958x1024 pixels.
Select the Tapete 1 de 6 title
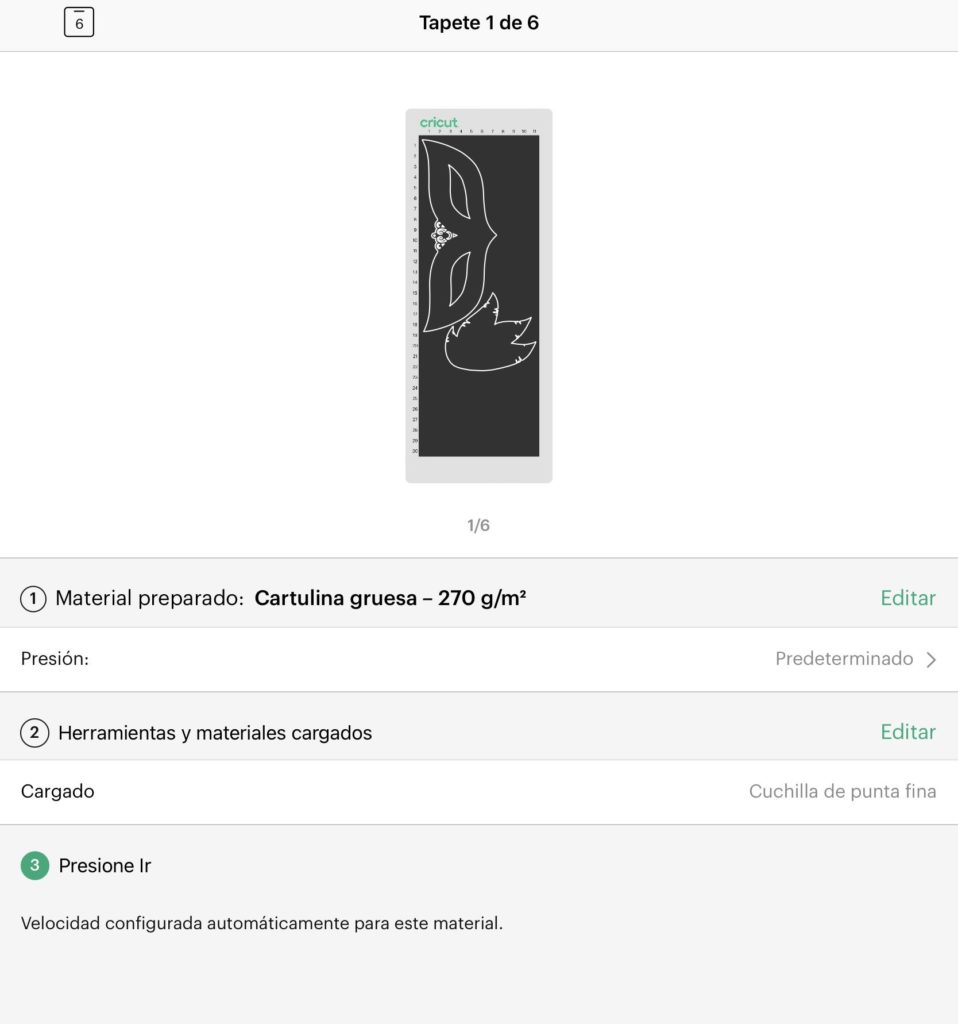point(479,23)
